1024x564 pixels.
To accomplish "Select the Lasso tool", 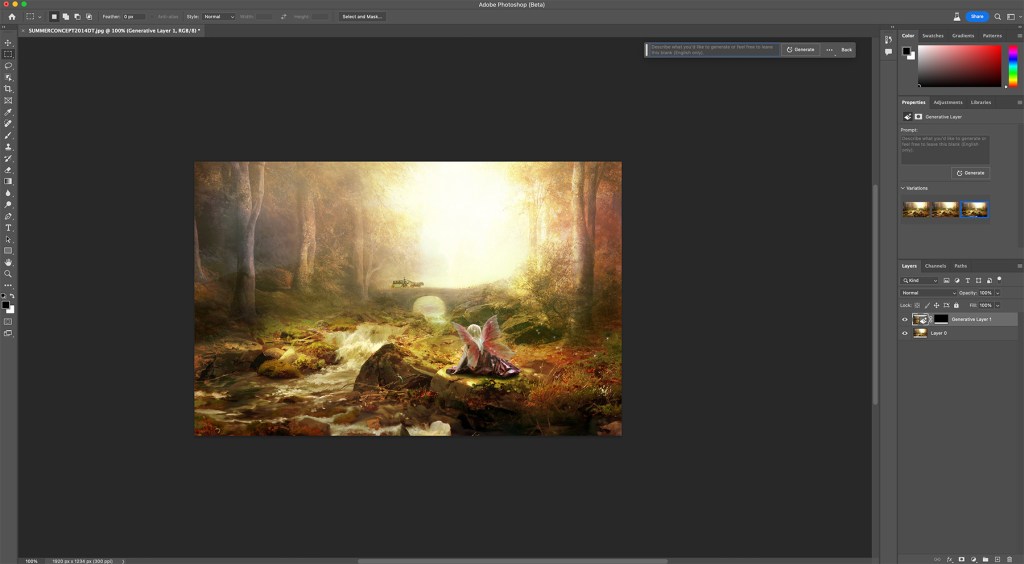I will 8,66.
